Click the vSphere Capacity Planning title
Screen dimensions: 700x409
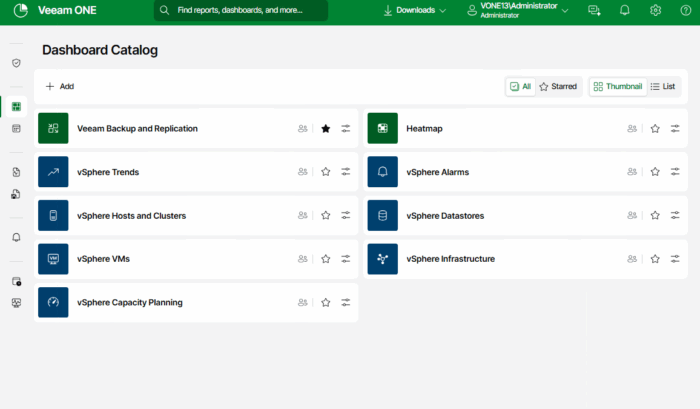(x=130, y=302)
